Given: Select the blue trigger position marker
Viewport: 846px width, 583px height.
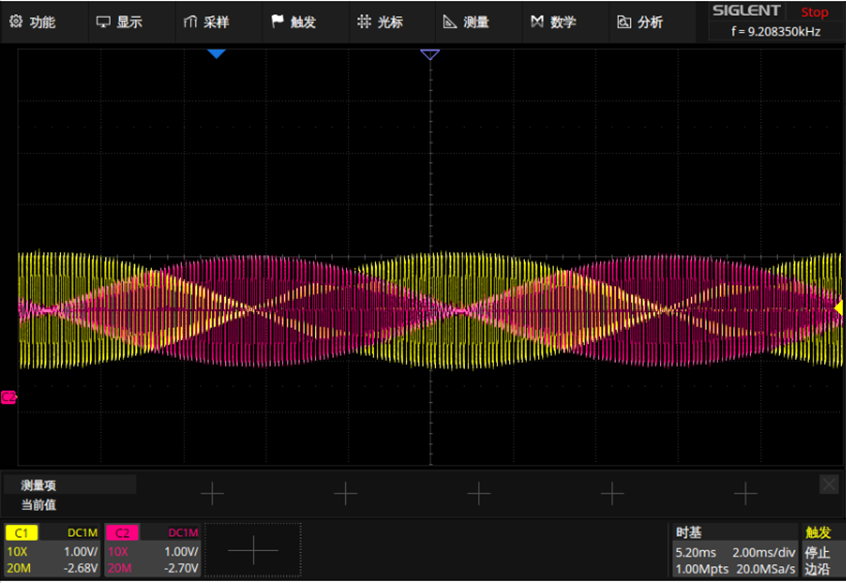Looking at the screenshot, I should (x=216, y=53).
